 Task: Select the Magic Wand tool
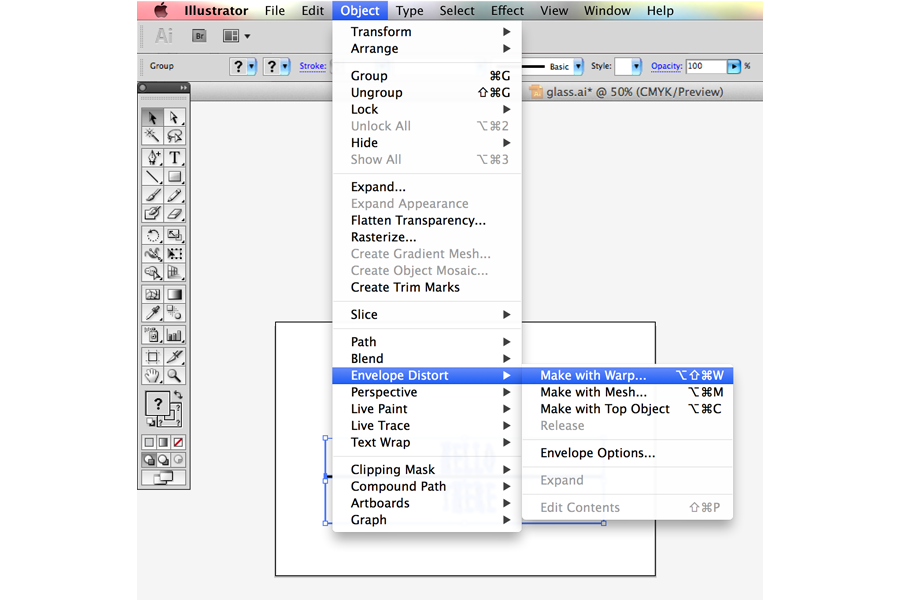pyautogui.click(x=153, y=136)
